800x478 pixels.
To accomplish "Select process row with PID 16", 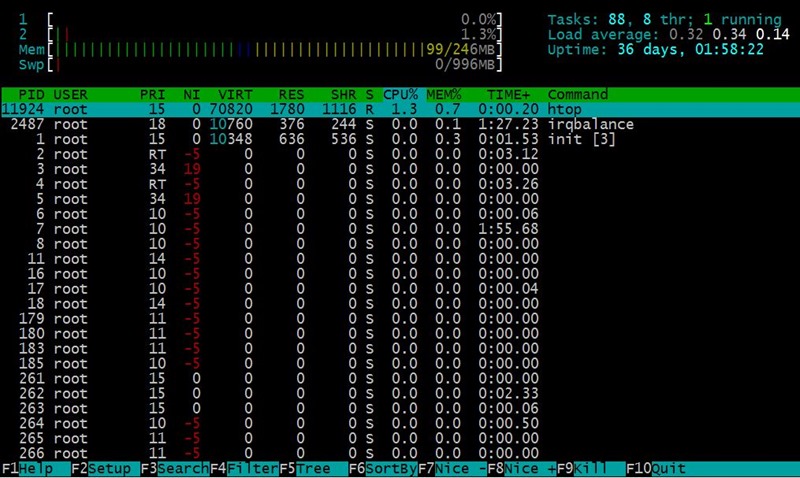I will point(400,274).
